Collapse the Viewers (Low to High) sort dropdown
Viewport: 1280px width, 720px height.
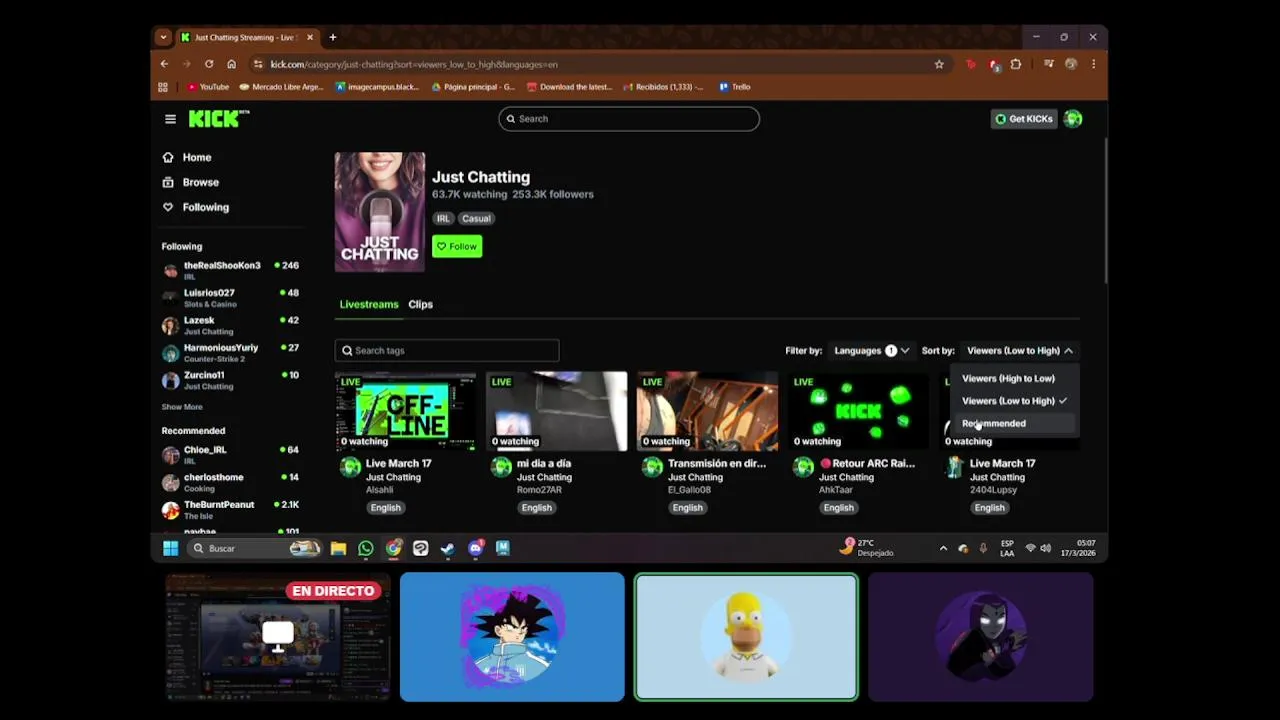1020,351
